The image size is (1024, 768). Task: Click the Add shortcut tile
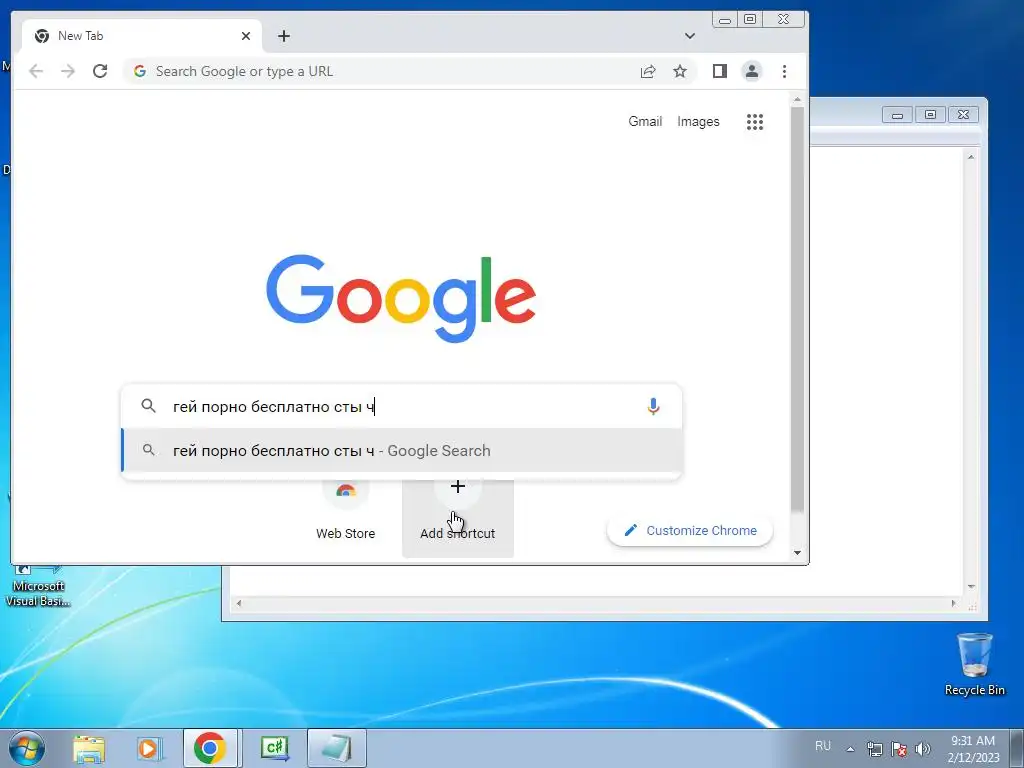coord(458,517)
